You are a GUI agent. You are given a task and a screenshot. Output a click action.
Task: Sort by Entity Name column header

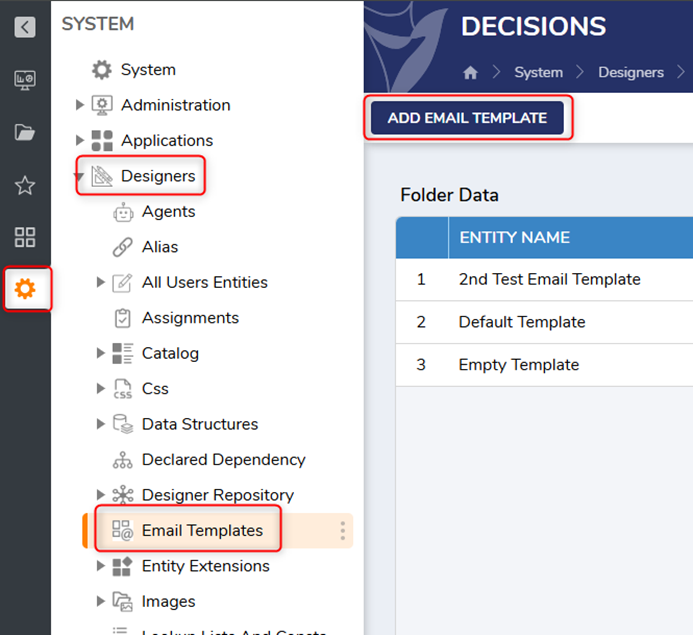(514, 238)
